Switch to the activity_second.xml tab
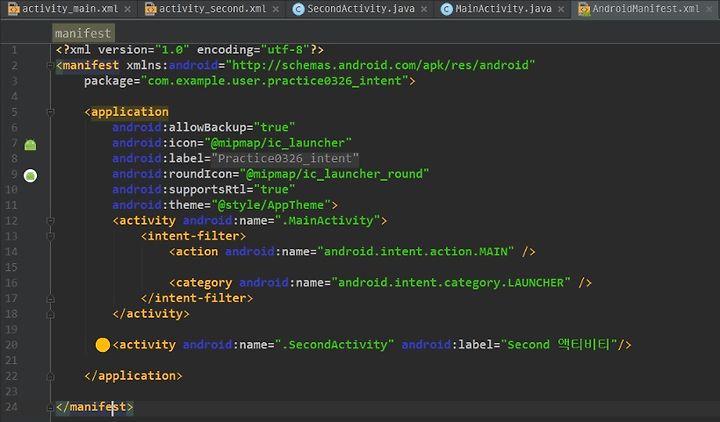The image size is (720, 422). point(212,9)
